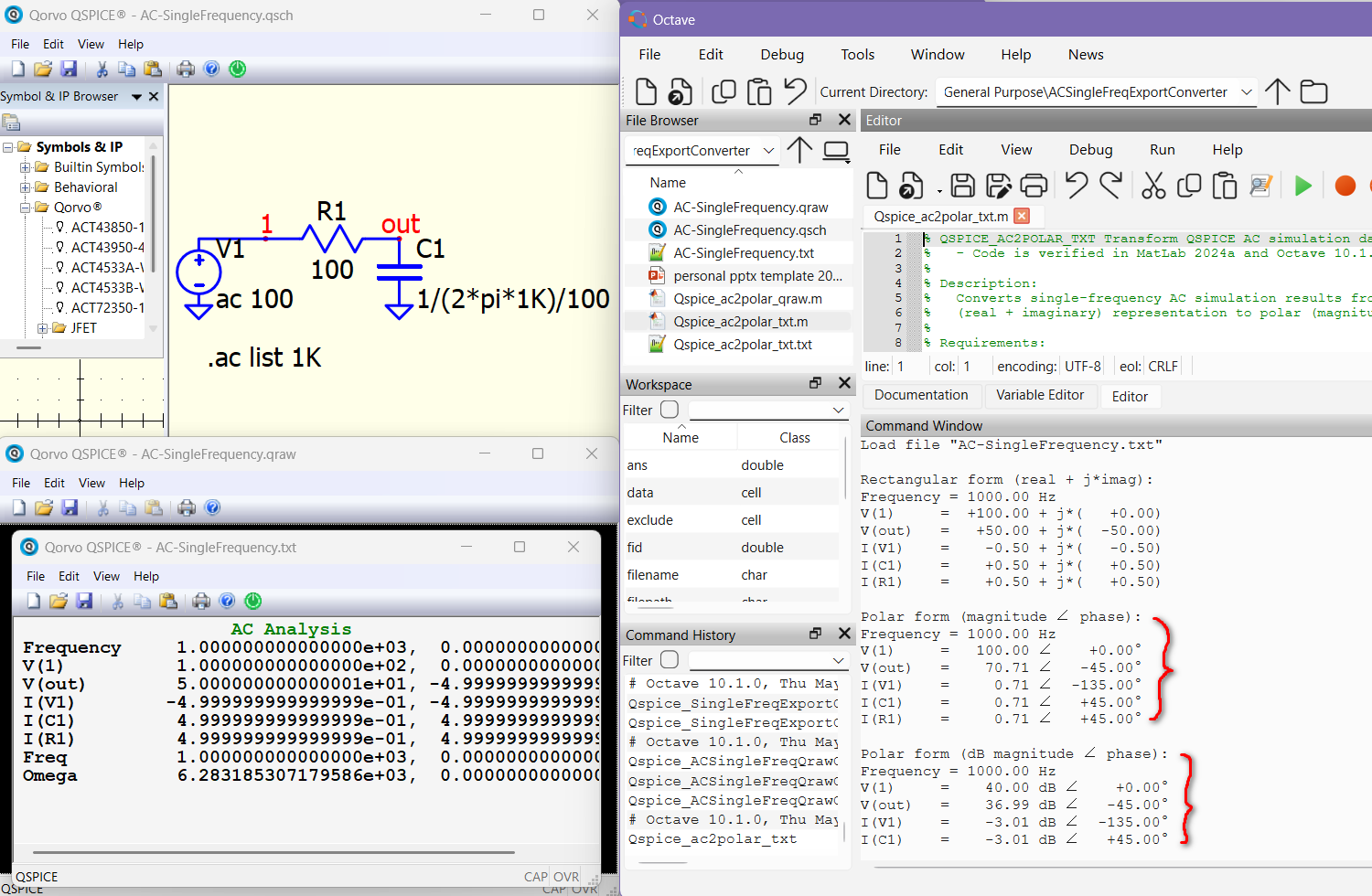
Task: Browse directories folder icon in Octave toolbar
Action: (x=1314, y=91)
